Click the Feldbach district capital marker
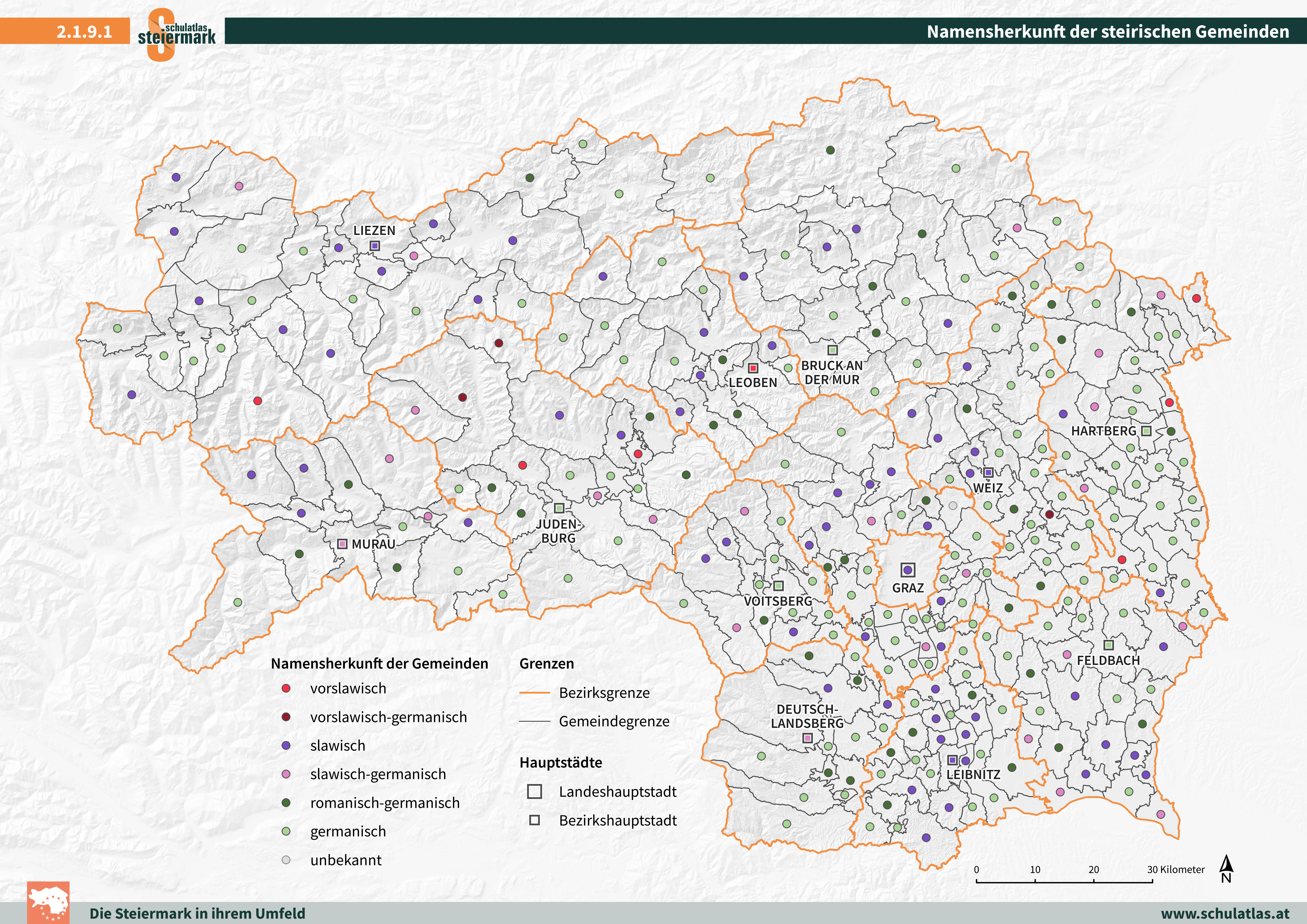This screenshot has height=924, width=1307. (x=1108, y=645)
